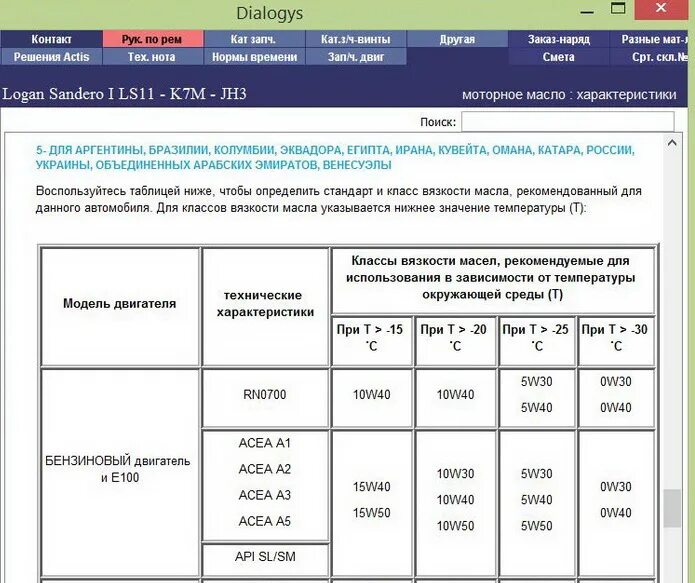Image resolution: width=695 pixels, height=583 pixels.
Task: Click the vertical scrollbar thumb
Action: 672,508
